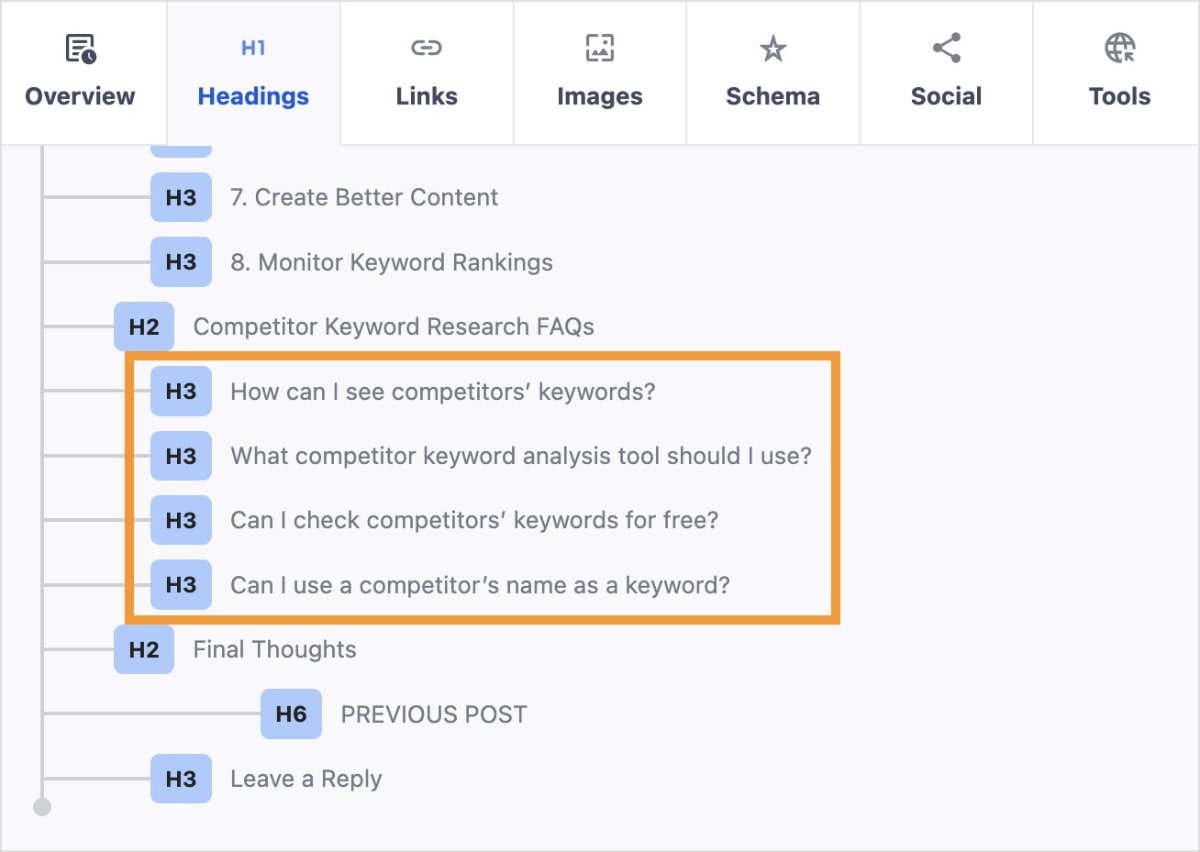The width and height of the screenshot is (1200, 852).
Task: Select the share icon above Social
Action: (x=946, y=47)
